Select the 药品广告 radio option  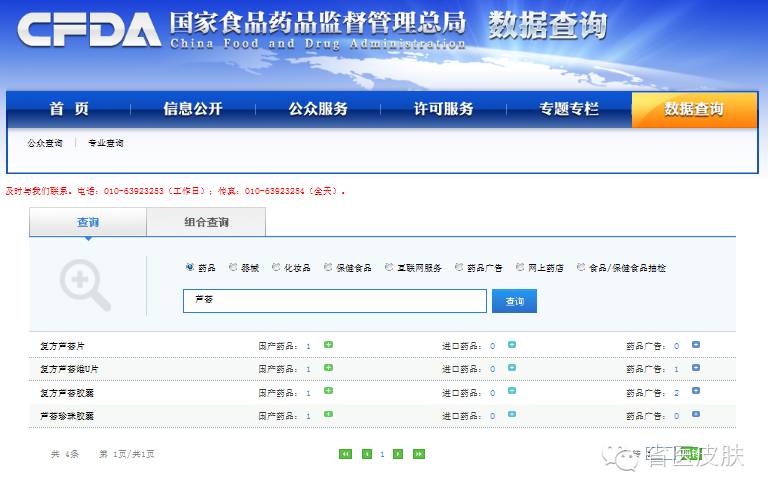(458, 267)
